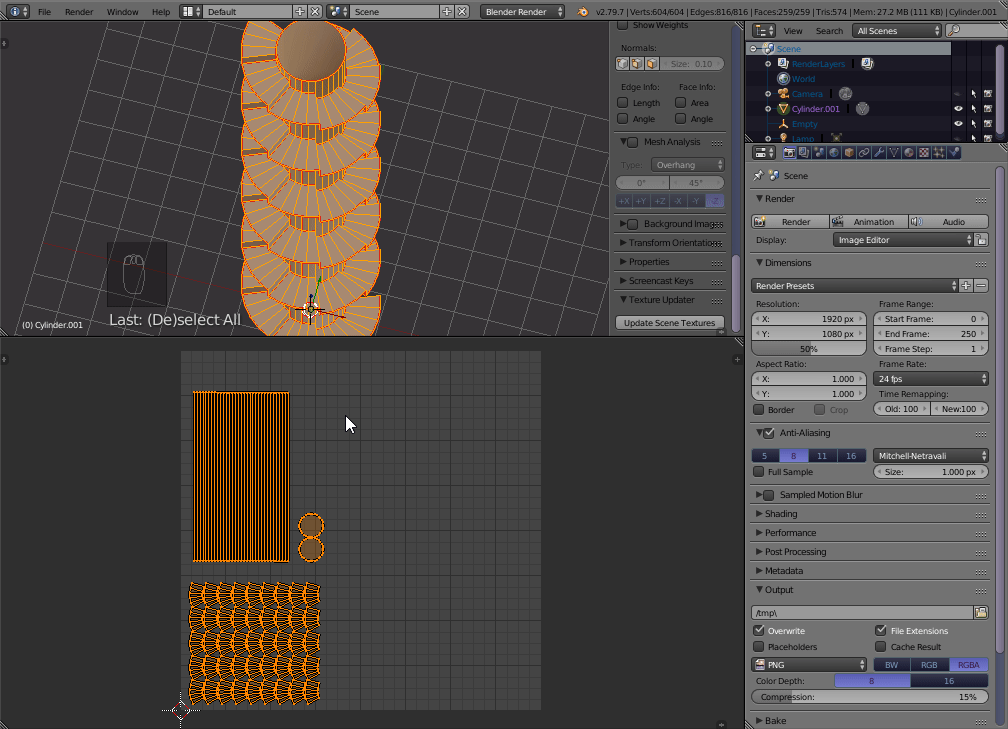
Task: Enable the Placeholders checkbox
Action: 759,647
